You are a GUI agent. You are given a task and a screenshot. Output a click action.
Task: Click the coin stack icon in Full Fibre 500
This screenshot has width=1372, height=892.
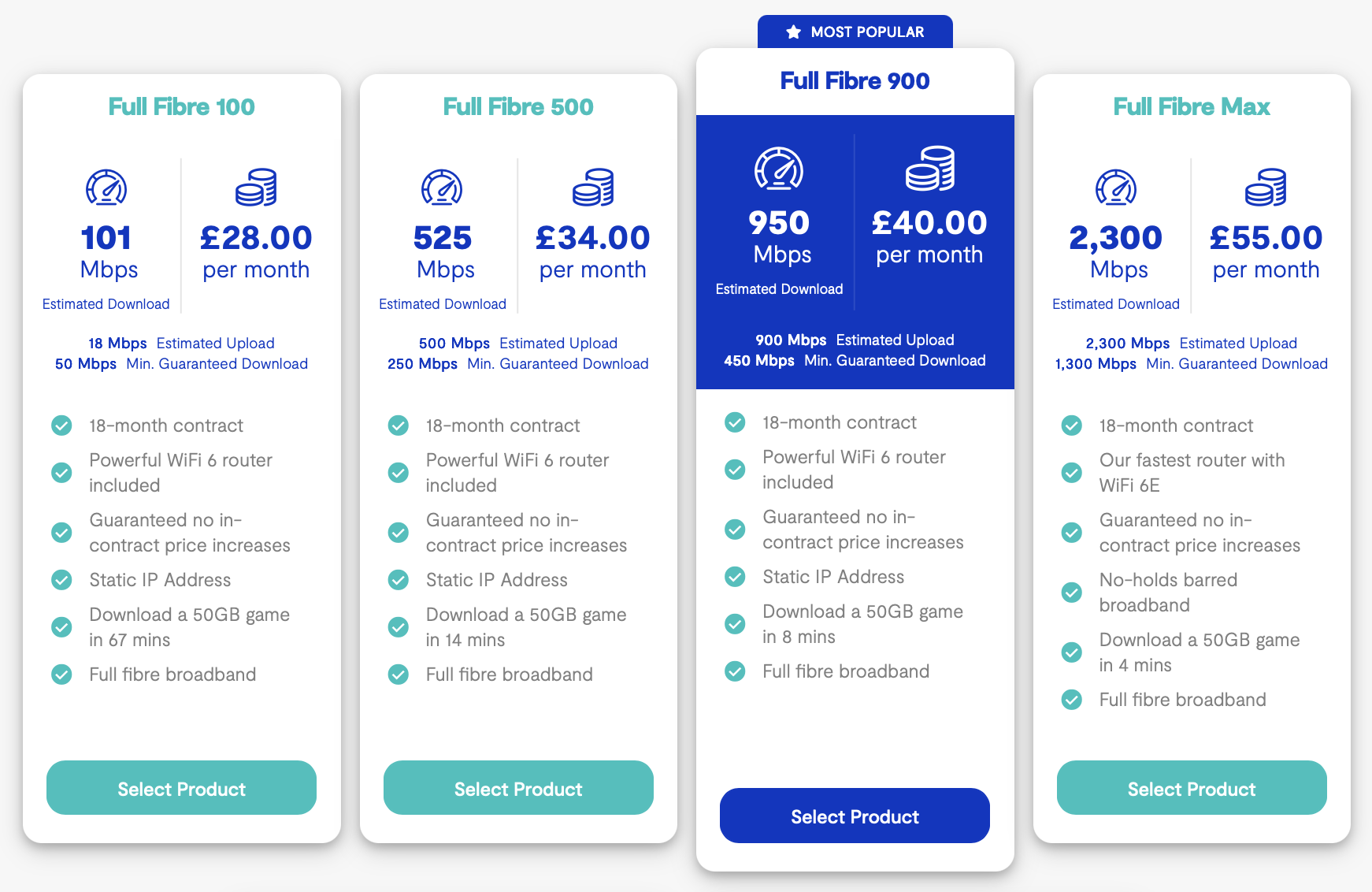pyautogui.click(x=593, y=188)
